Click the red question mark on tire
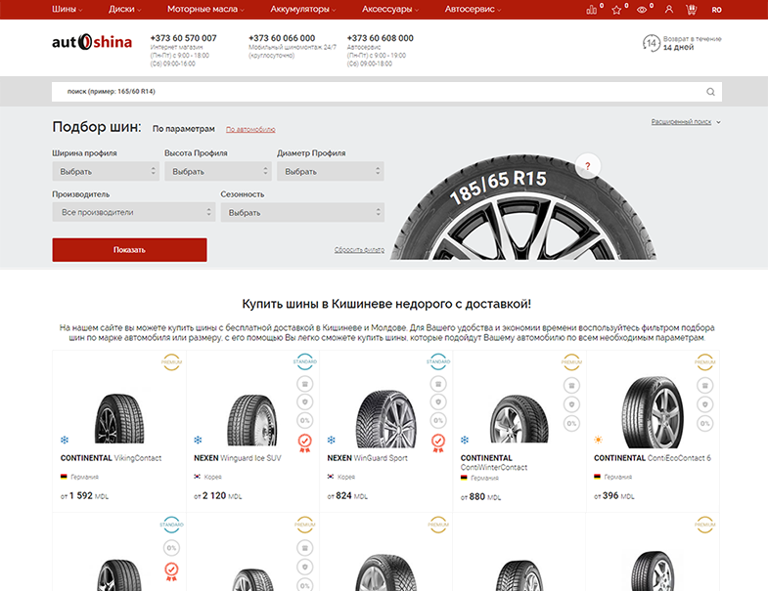 click(x=588, y=166)
